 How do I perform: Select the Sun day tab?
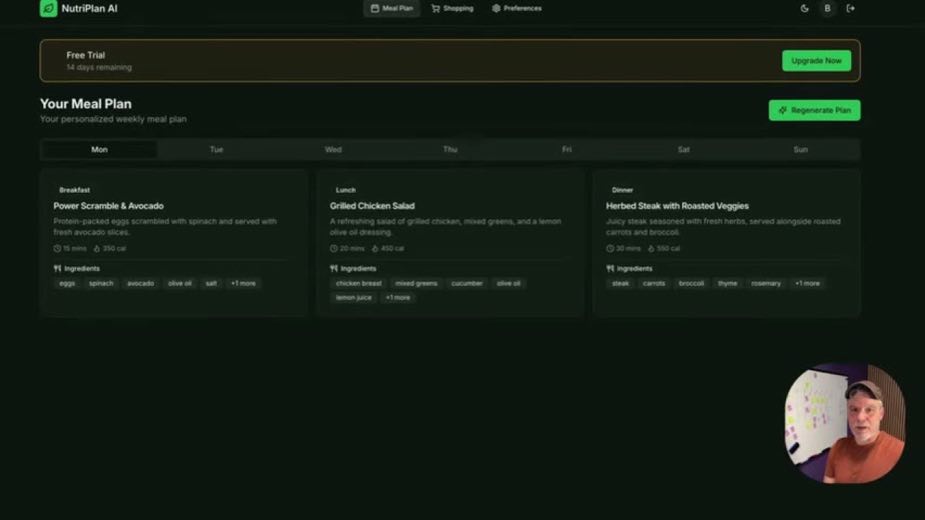pos(801,149)
